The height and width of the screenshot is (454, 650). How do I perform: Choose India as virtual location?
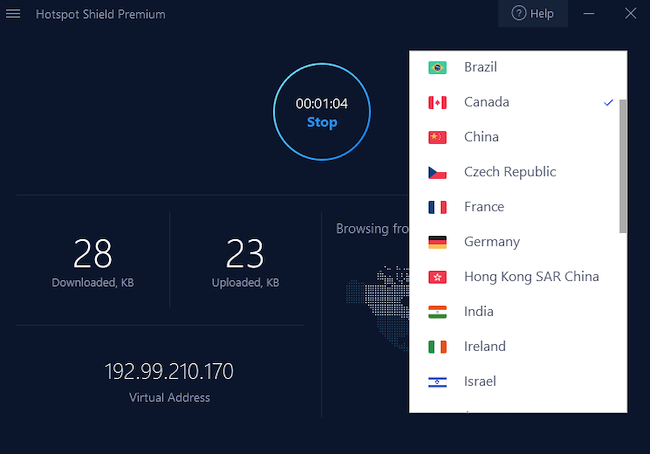tap(479, 312)
